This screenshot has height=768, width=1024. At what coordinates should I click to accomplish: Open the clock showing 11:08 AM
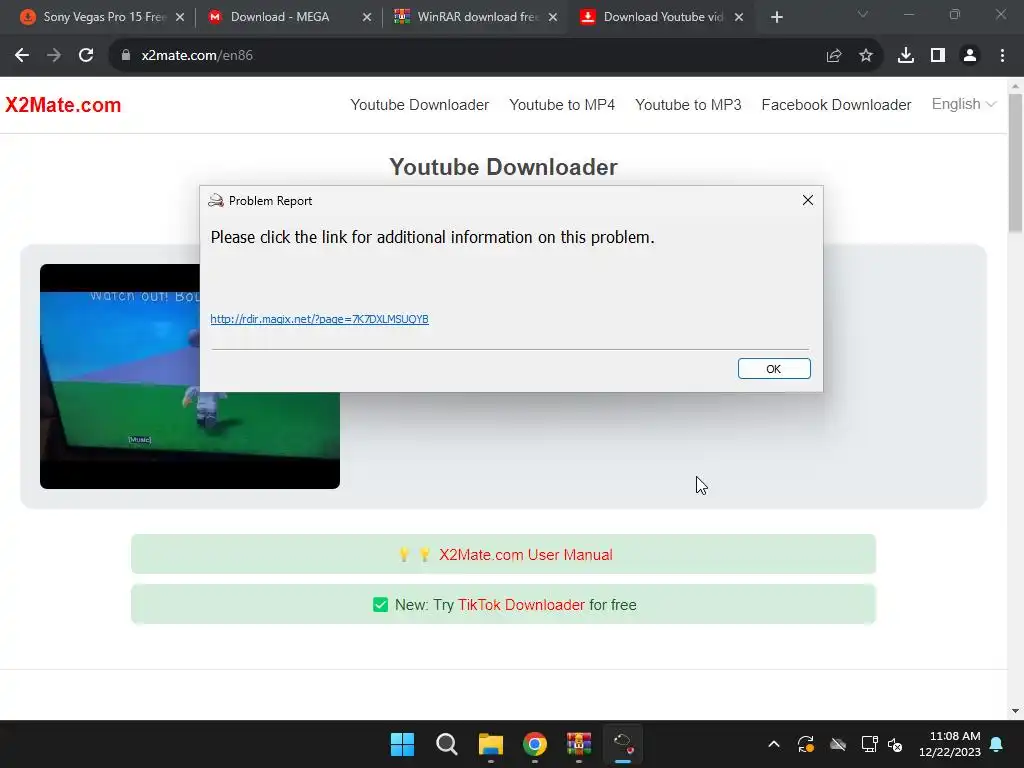coord(950,744)
